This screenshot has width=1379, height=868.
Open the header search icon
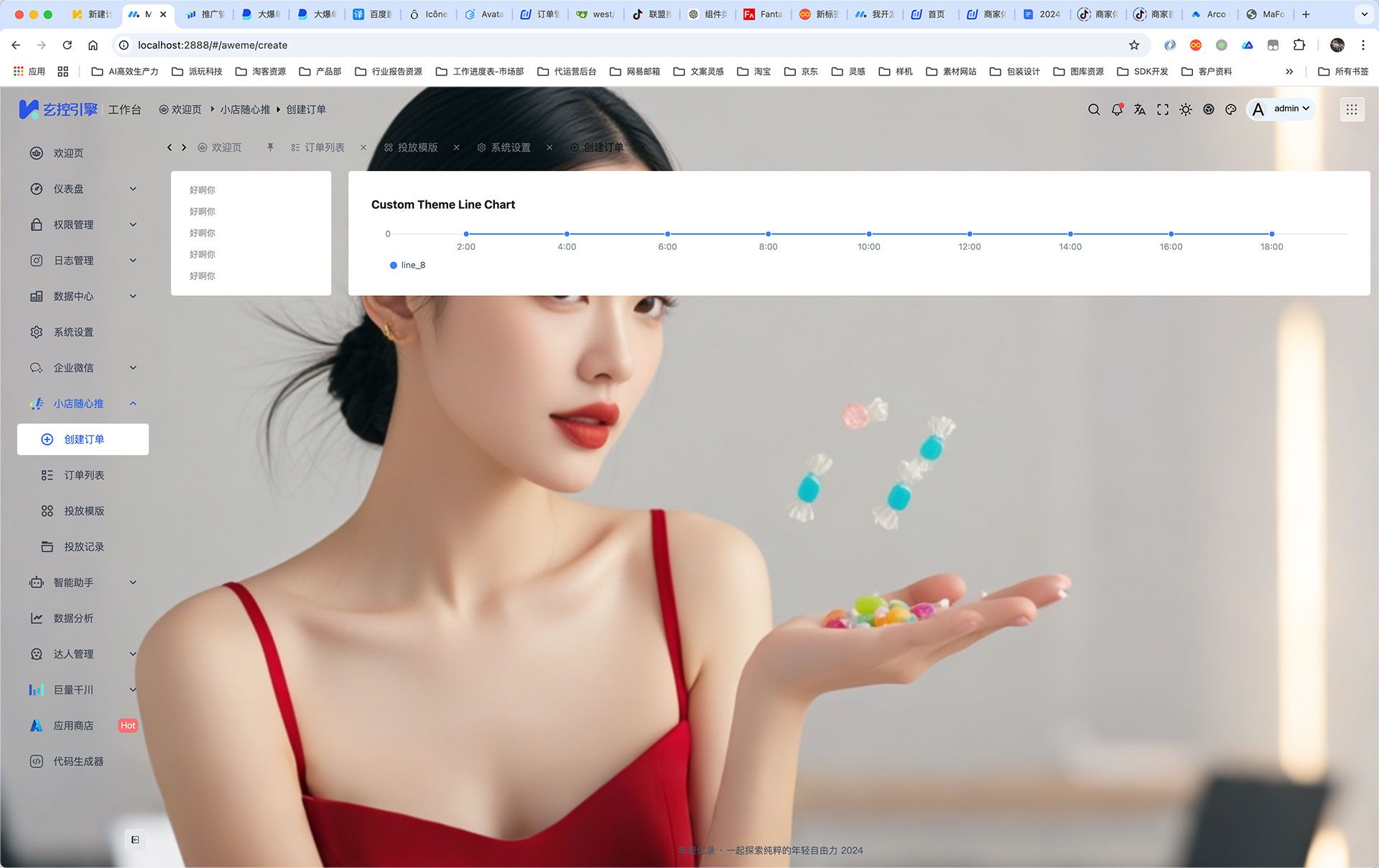click(x=1094, y=109)
